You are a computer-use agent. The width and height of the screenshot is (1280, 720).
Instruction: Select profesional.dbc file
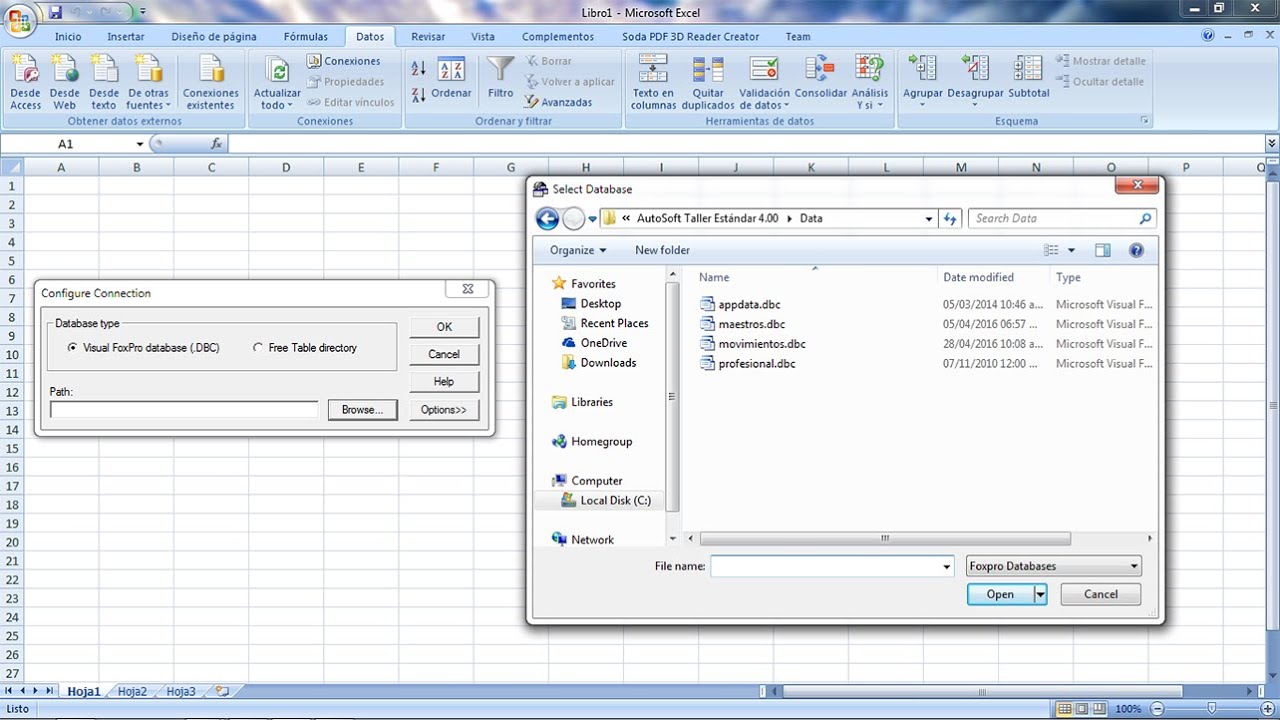point(756,364)
